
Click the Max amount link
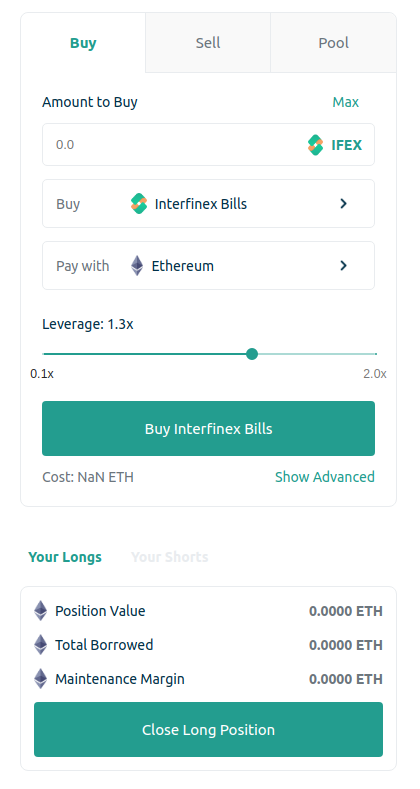(x=346, y=102)
